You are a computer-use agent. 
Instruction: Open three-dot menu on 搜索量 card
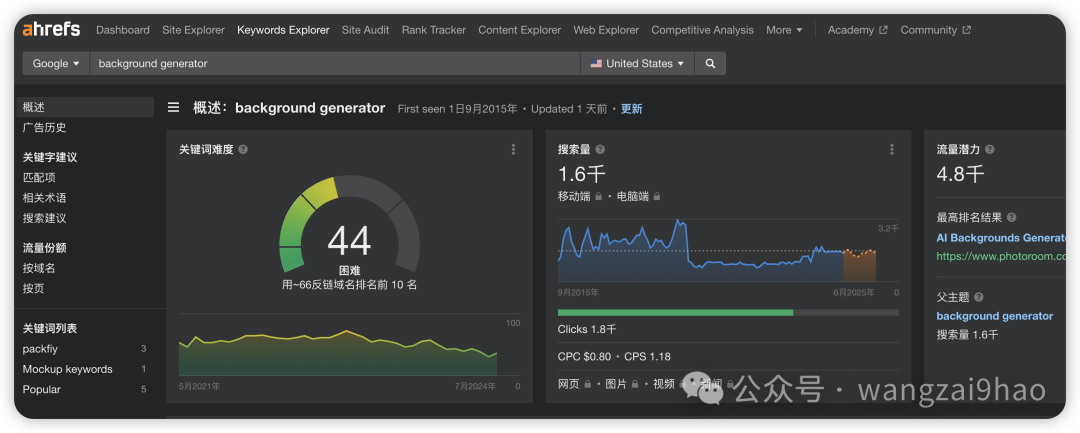892,149
